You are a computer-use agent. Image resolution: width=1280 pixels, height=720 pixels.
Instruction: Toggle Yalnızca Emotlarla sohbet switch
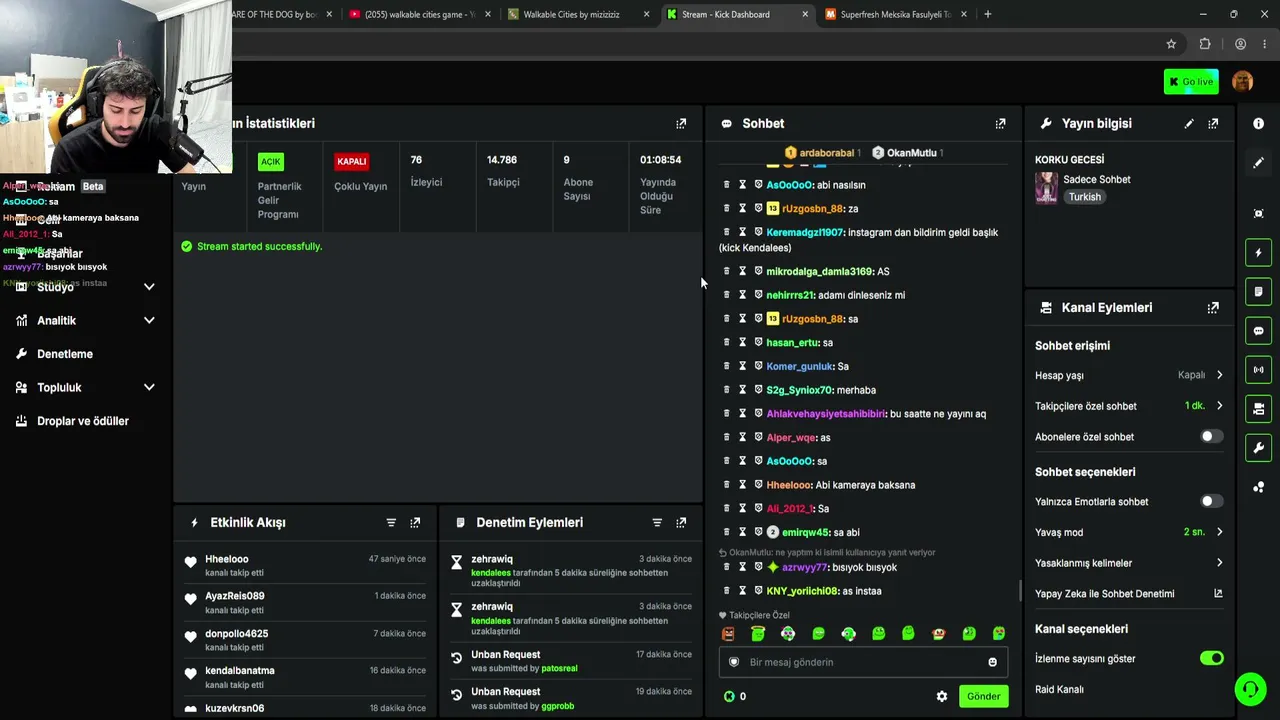(x=1211, y=502)
